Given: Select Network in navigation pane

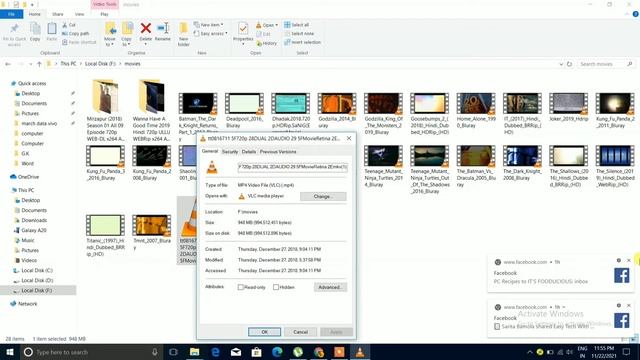Looking at the screenshot, I should click(x=27, y=304).
